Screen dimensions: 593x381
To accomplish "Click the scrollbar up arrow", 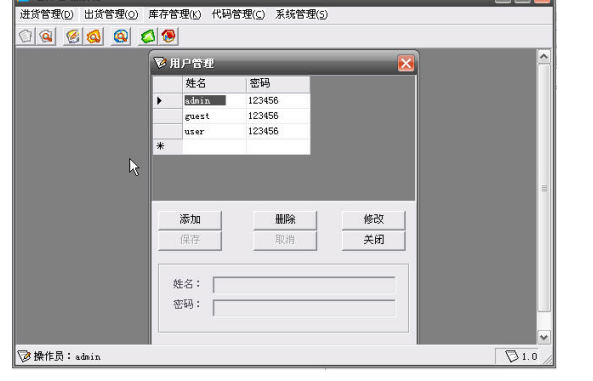I will (x=544, y=57).
